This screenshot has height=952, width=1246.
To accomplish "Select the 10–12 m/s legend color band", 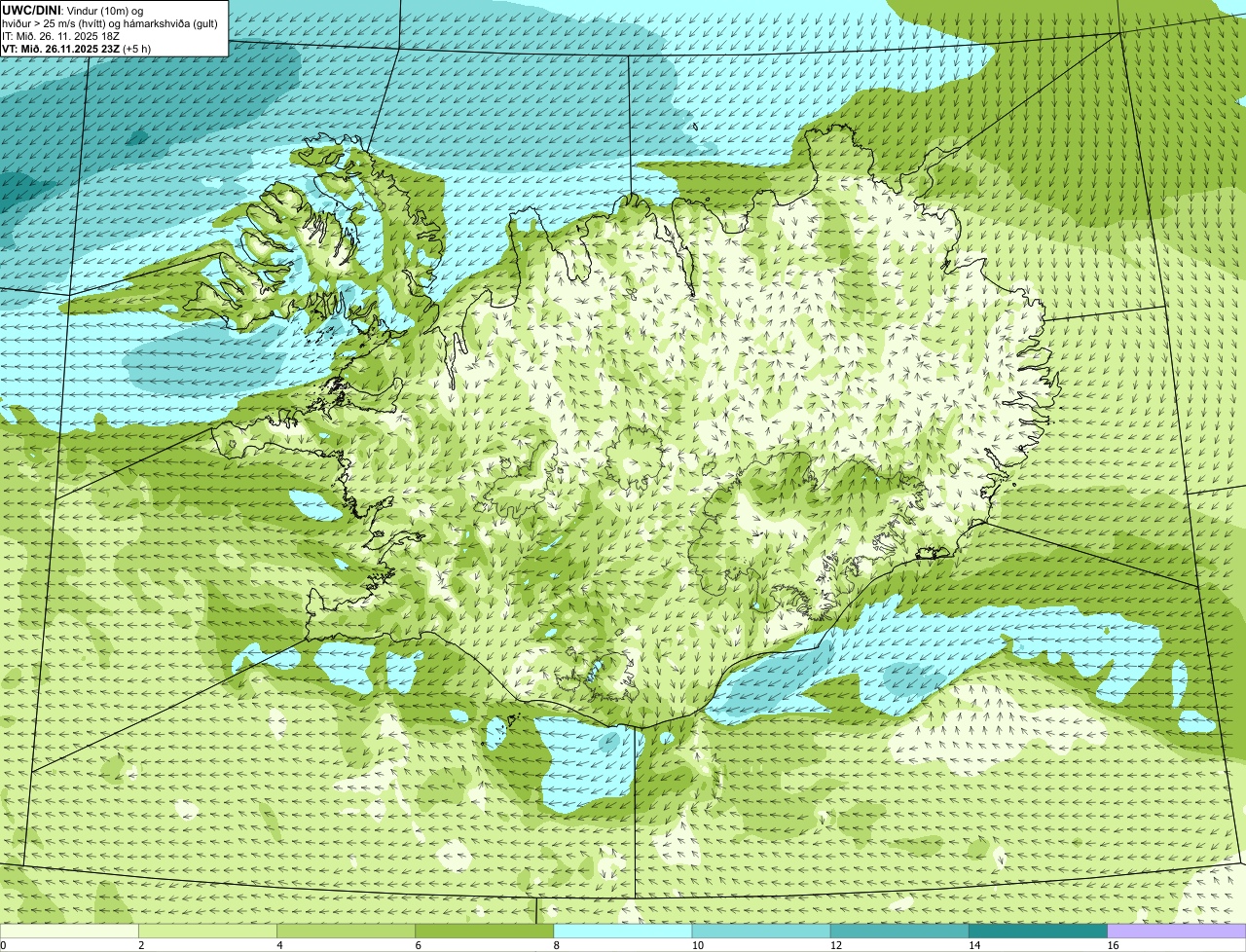I will [x=761, y=932].
